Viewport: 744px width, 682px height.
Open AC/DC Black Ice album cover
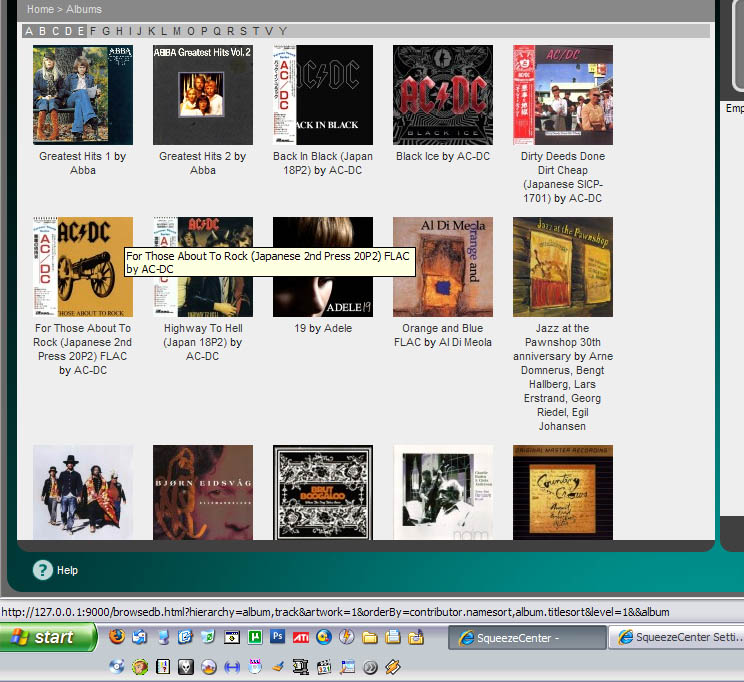pyautogui.click(x=443, y=95)
